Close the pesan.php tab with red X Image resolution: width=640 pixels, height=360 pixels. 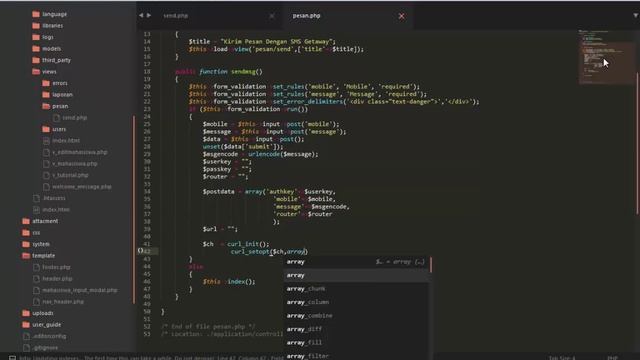pyautogui.click(x=402, y=16)
